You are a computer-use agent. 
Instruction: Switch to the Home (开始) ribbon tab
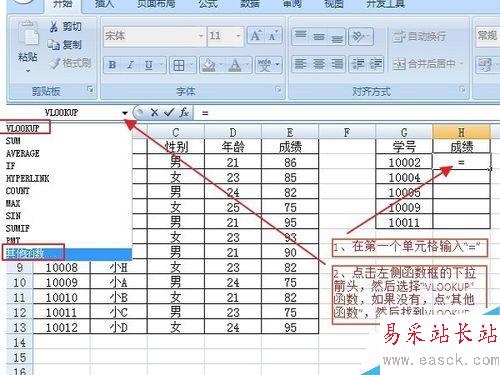click(63, 4)
